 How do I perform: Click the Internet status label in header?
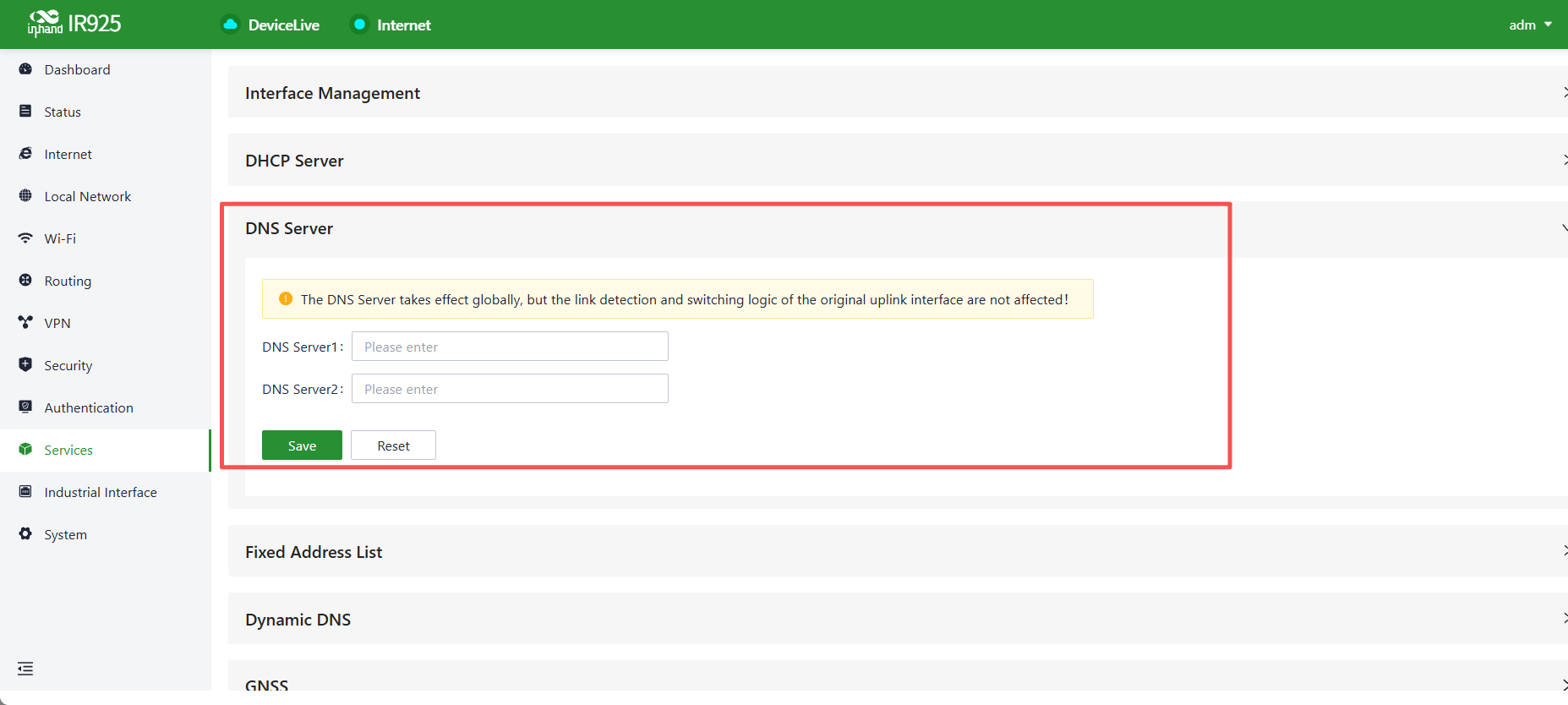404,25
